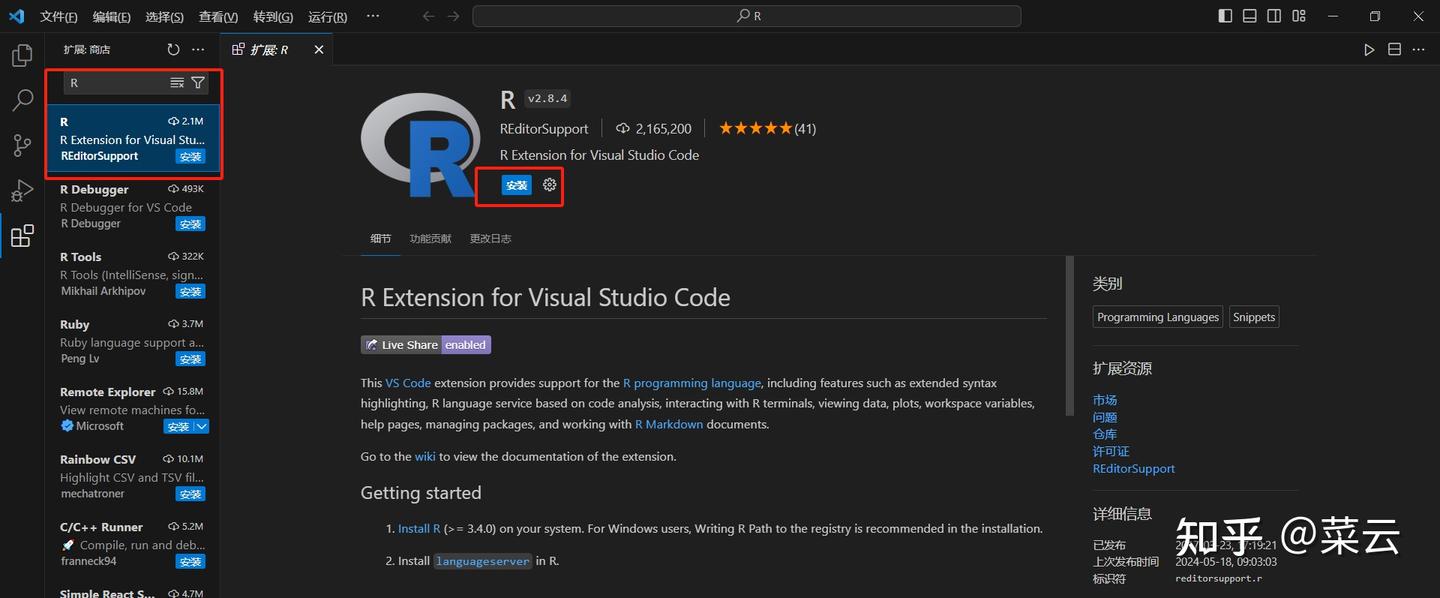The height and width of the screenshot is (598, 1440).
Task: Click the top search bar showing R
Action: [x=749, y=15]
